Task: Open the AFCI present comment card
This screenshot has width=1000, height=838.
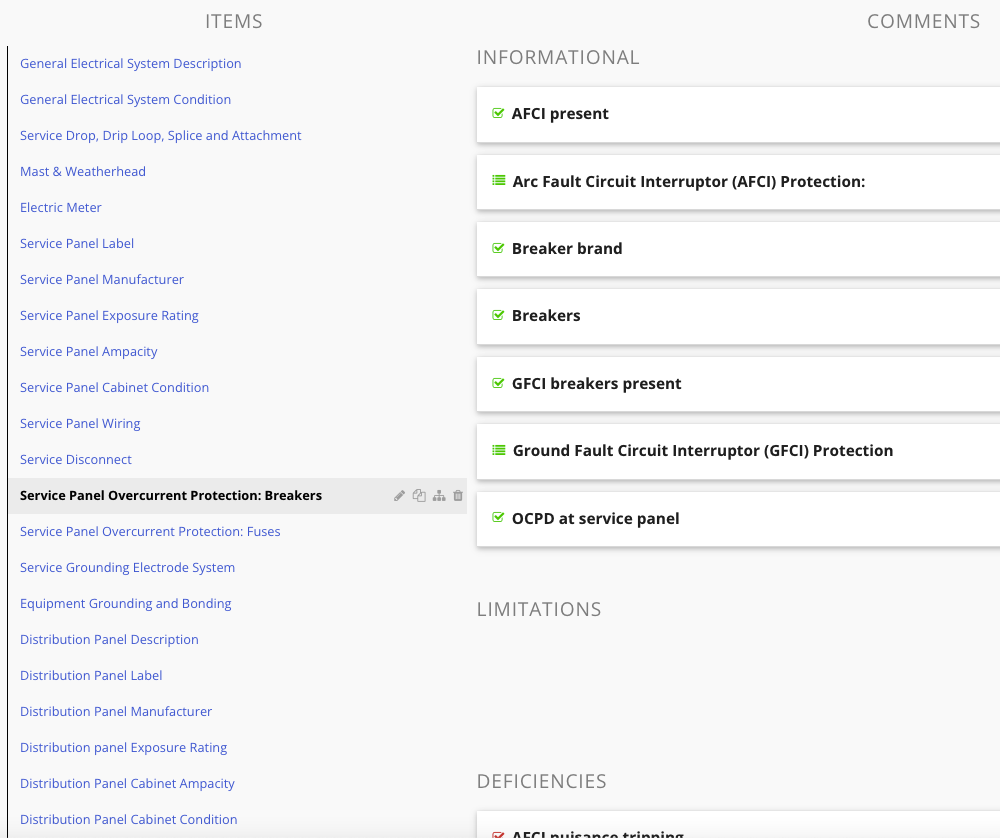Action: pos(738,114)
